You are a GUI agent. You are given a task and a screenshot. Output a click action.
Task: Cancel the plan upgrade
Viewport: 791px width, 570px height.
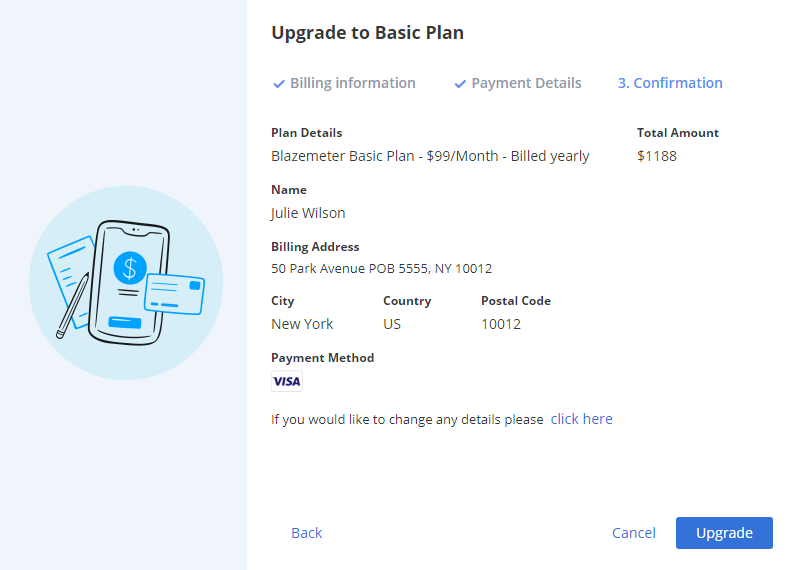(x=634, y=533)
